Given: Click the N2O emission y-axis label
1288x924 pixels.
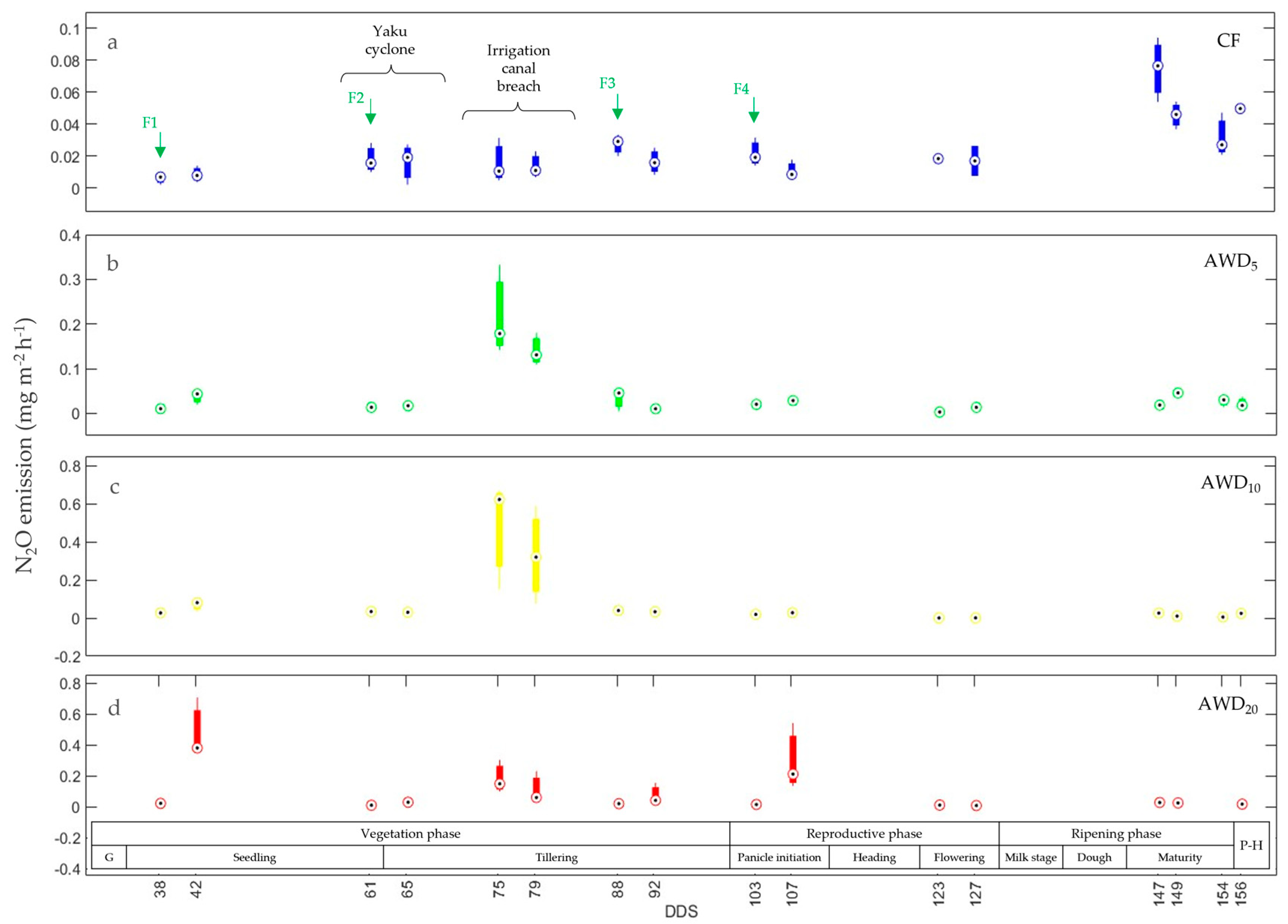Looking at the screenshot, I should point(25,446).
